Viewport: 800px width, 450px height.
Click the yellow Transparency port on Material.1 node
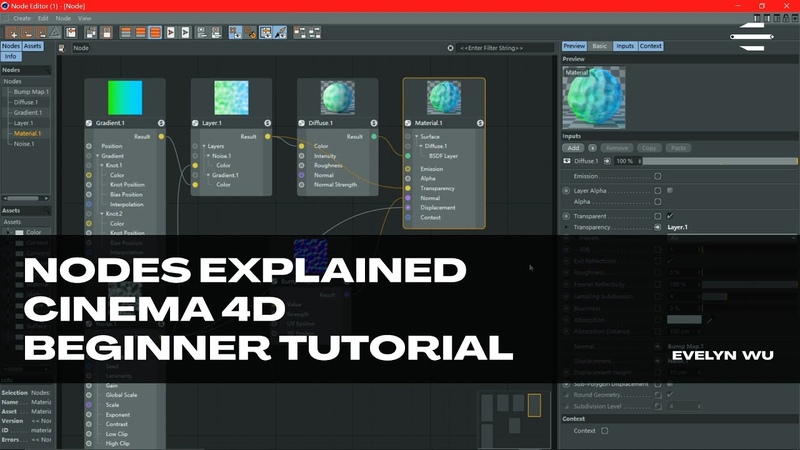point(408,188)
